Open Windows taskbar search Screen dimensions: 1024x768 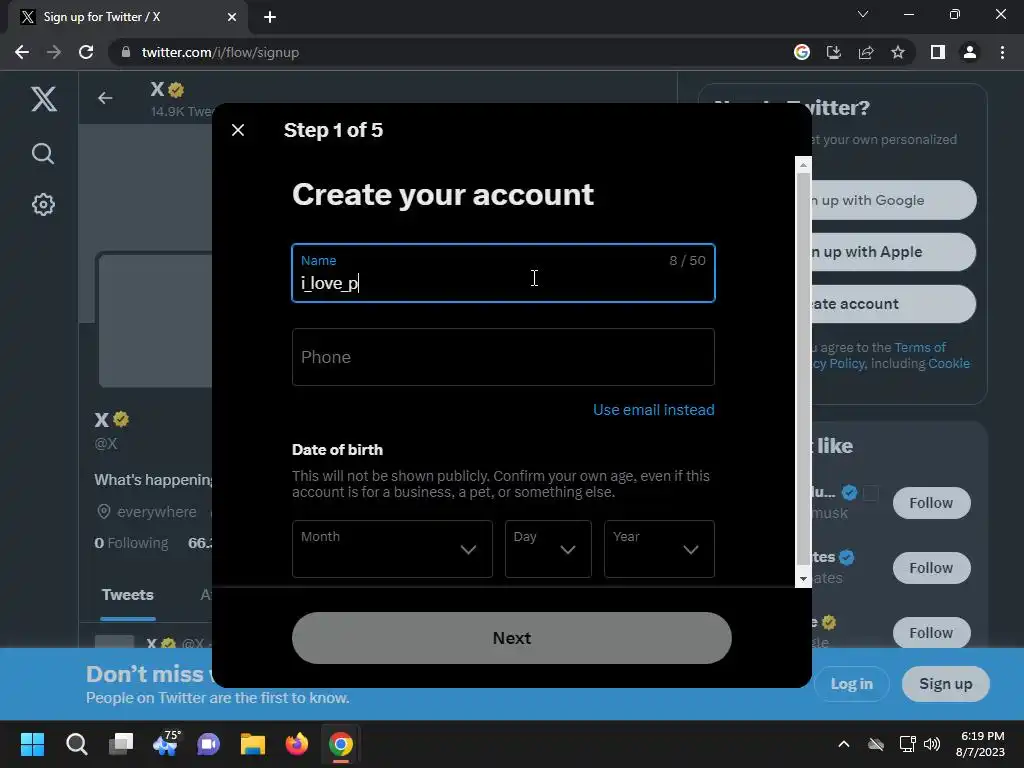76,744
